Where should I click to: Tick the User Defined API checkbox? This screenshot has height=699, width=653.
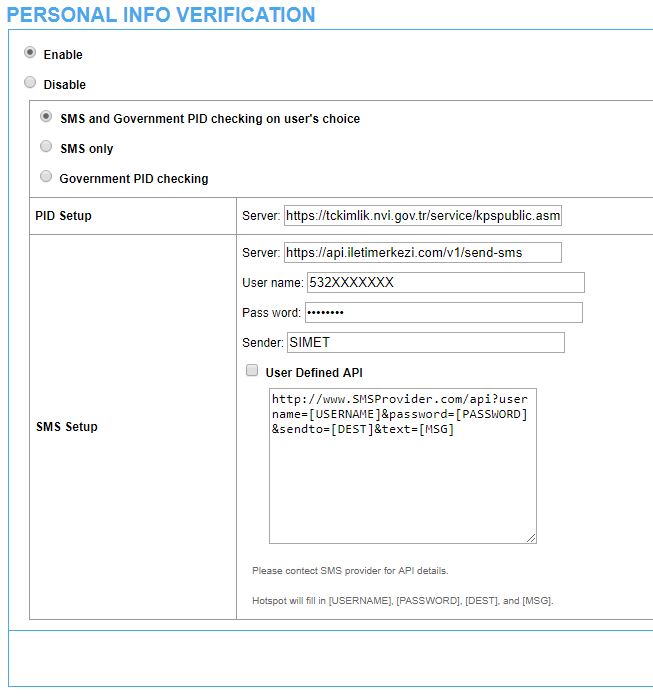pyautogui.click(x=252, y=371)
